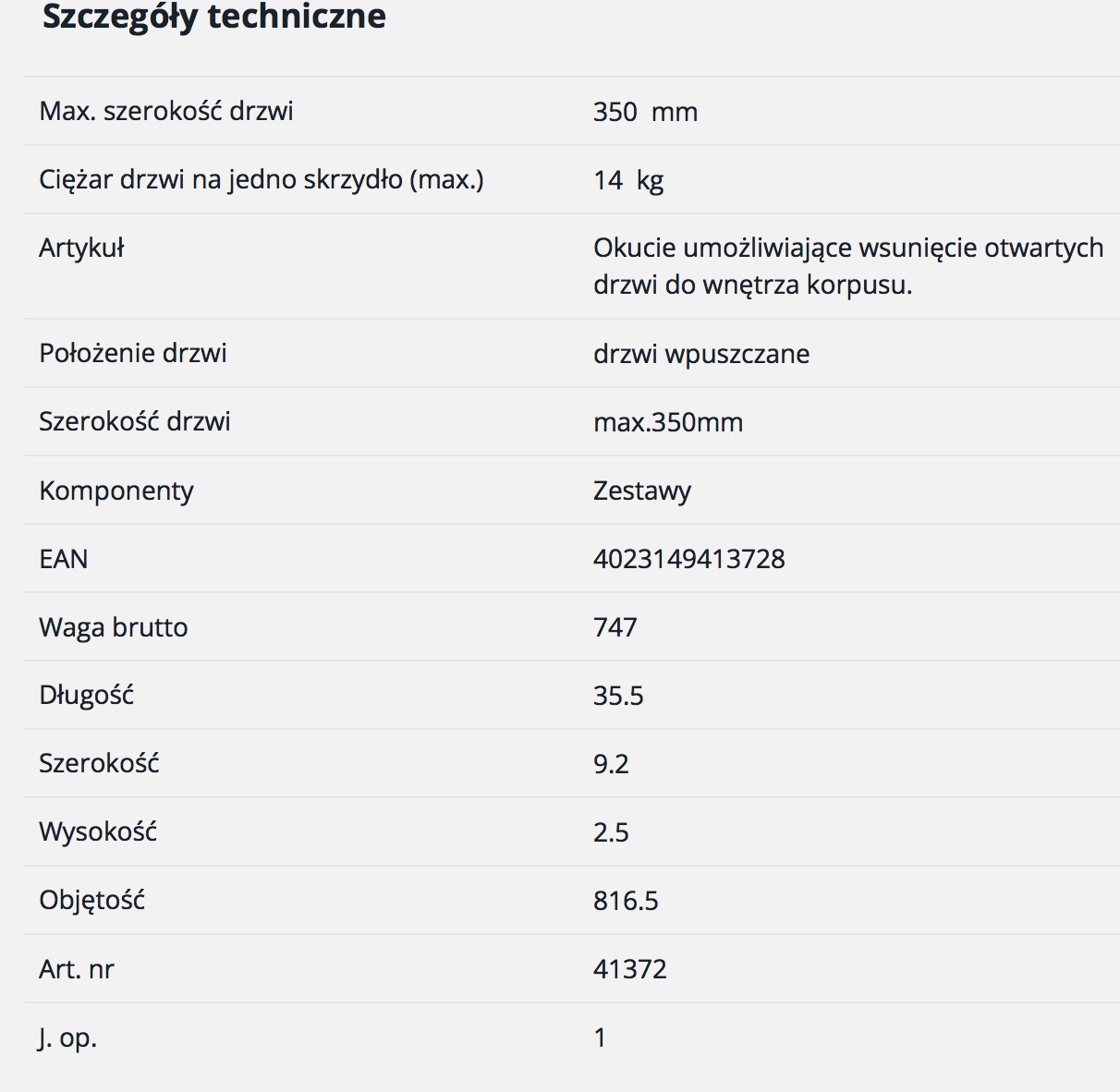Viewport: 1120px width, 1092px height.
Task: Click the "Max. szerokość drzwi" row label
Action: coord(166,111)
